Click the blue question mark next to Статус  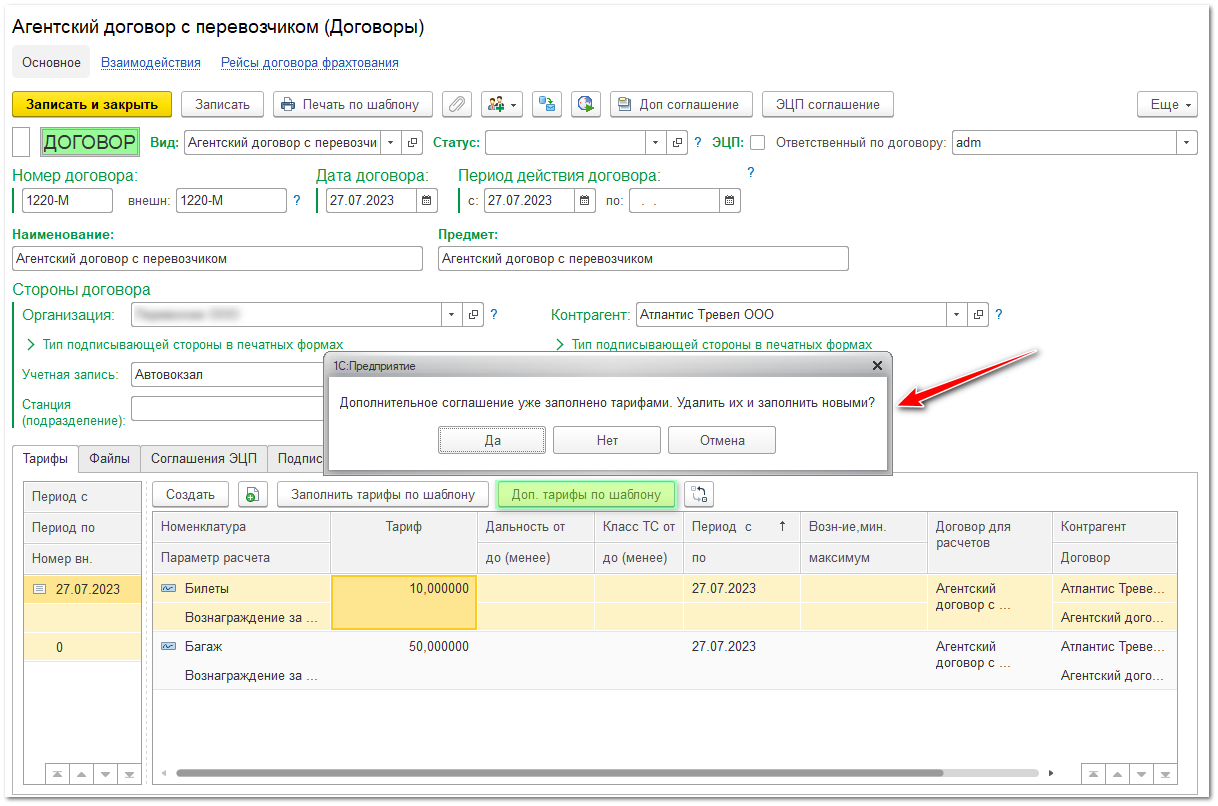(x=698, y=143)
